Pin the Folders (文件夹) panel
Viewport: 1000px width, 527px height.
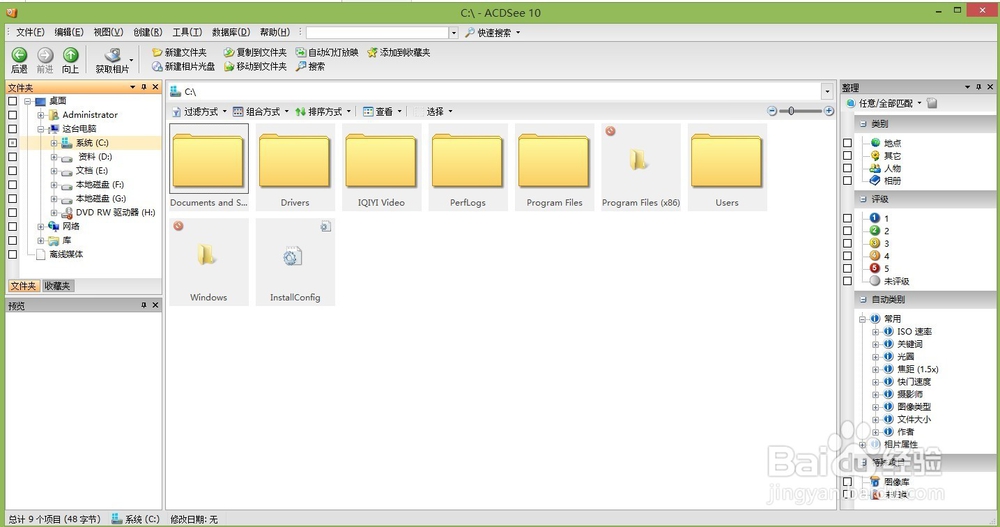pyautogui.click(x=143, y=87)
